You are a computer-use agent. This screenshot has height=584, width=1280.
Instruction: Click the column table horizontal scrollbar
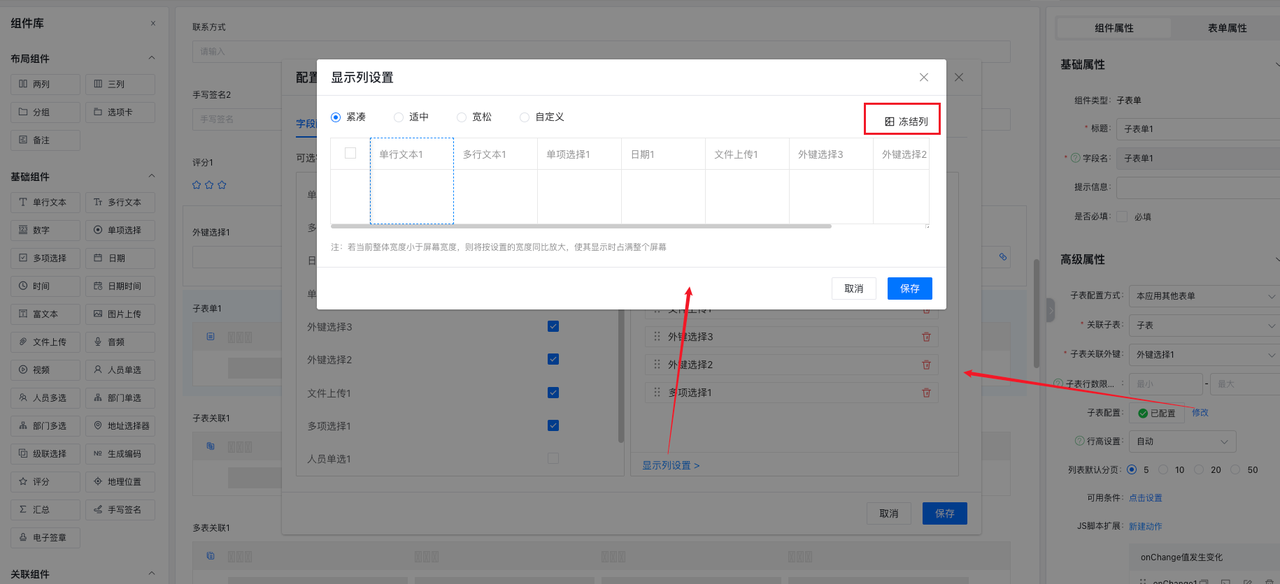(580, 226)
